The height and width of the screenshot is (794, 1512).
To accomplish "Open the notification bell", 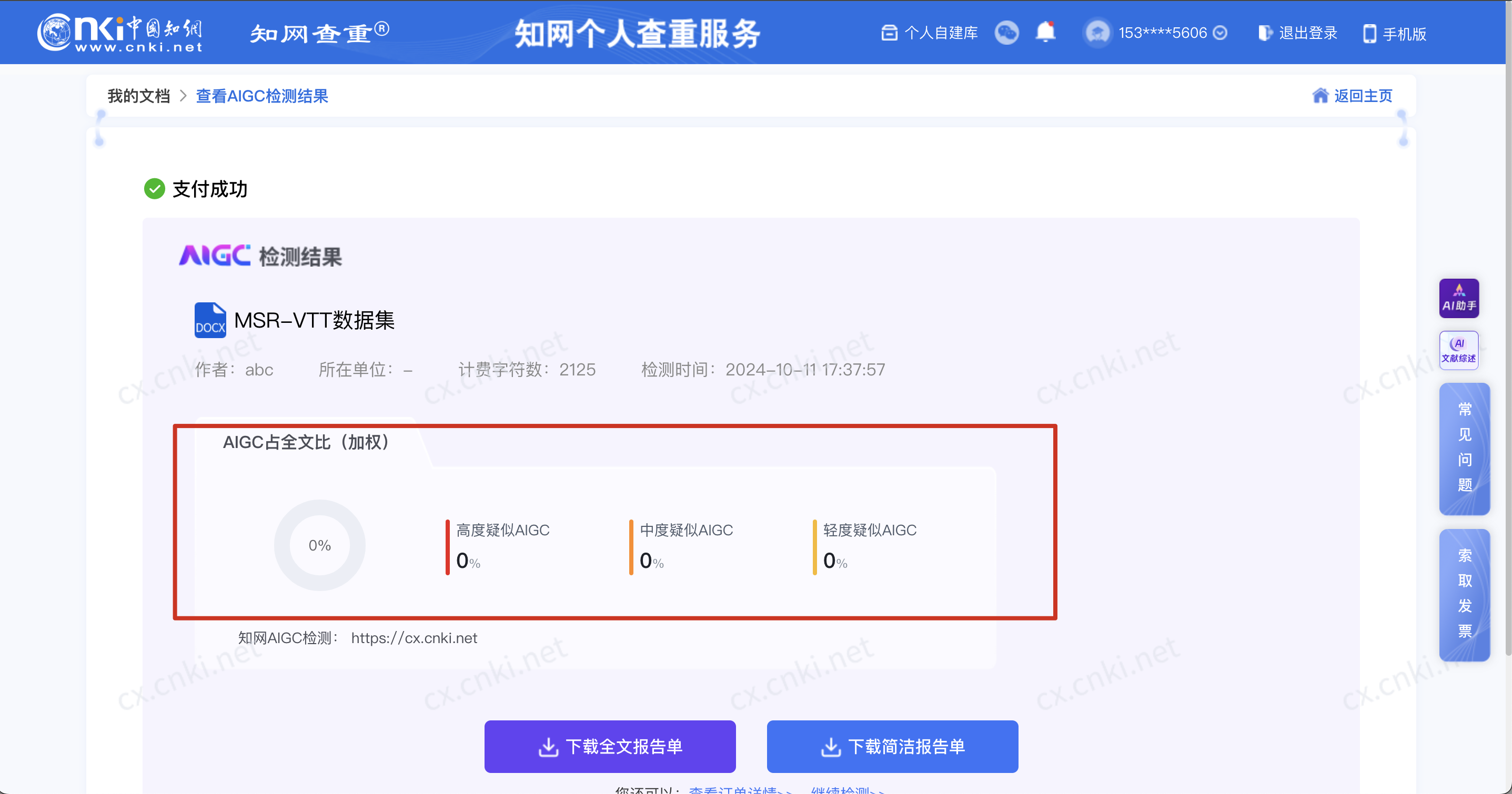I will tap(1045, 32).
